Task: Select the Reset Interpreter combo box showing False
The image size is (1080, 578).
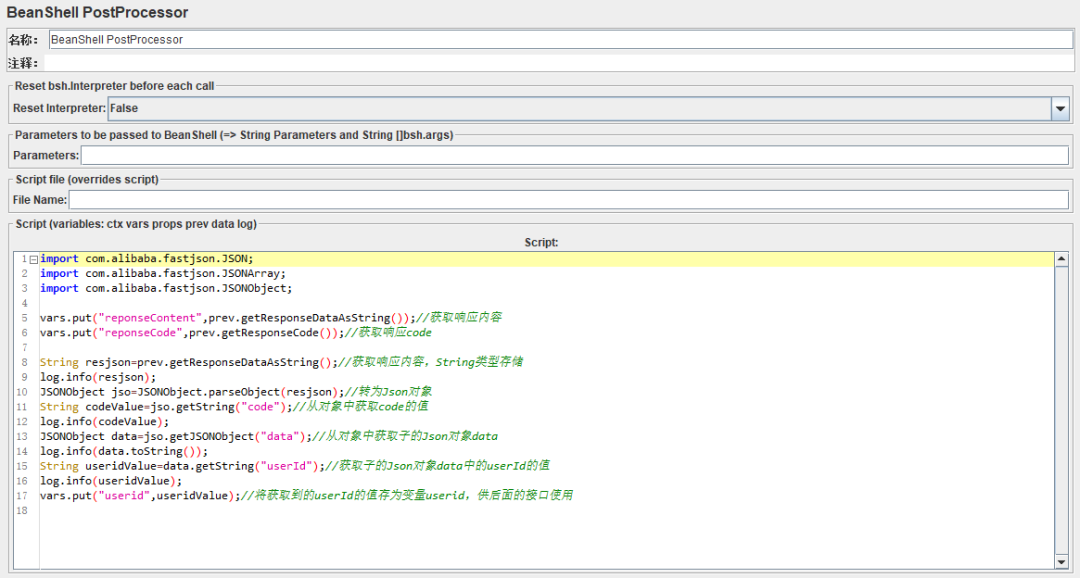Action: [x=579, y=108]
